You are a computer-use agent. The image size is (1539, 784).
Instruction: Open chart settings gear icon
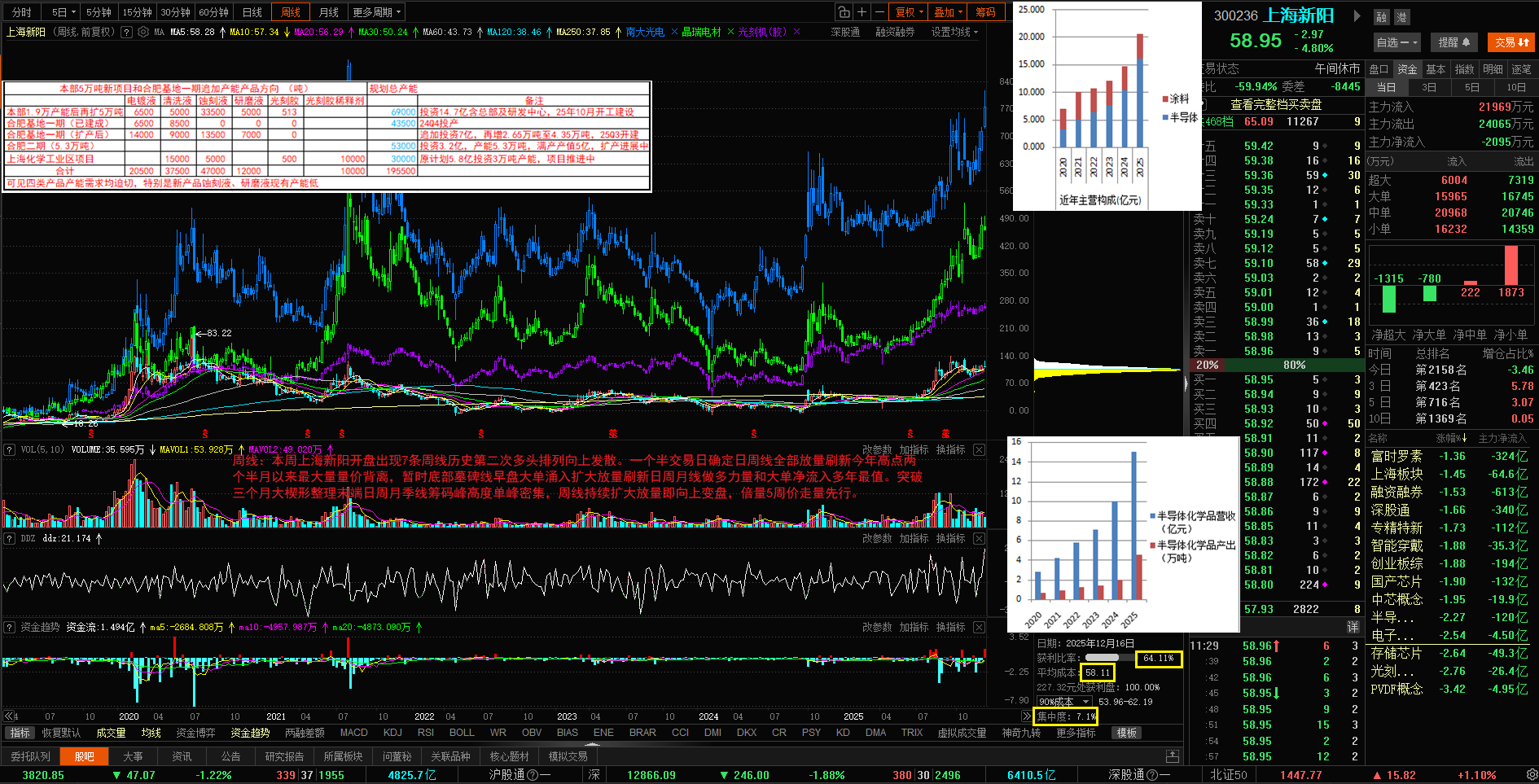click(143, 32)
